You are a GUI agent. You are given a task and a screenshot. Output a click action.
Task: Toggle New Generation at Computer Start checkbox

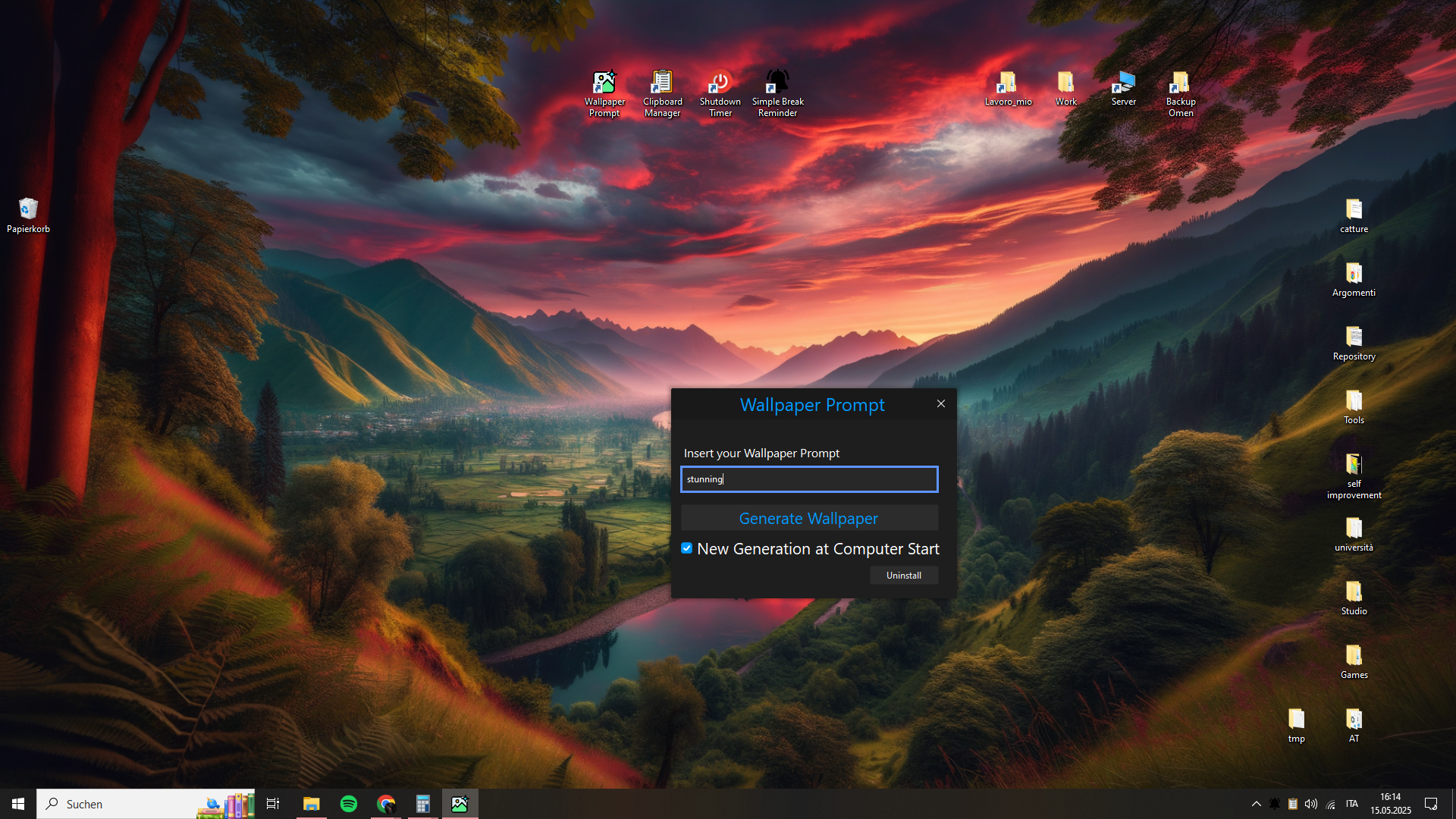[x=686, y=548]
